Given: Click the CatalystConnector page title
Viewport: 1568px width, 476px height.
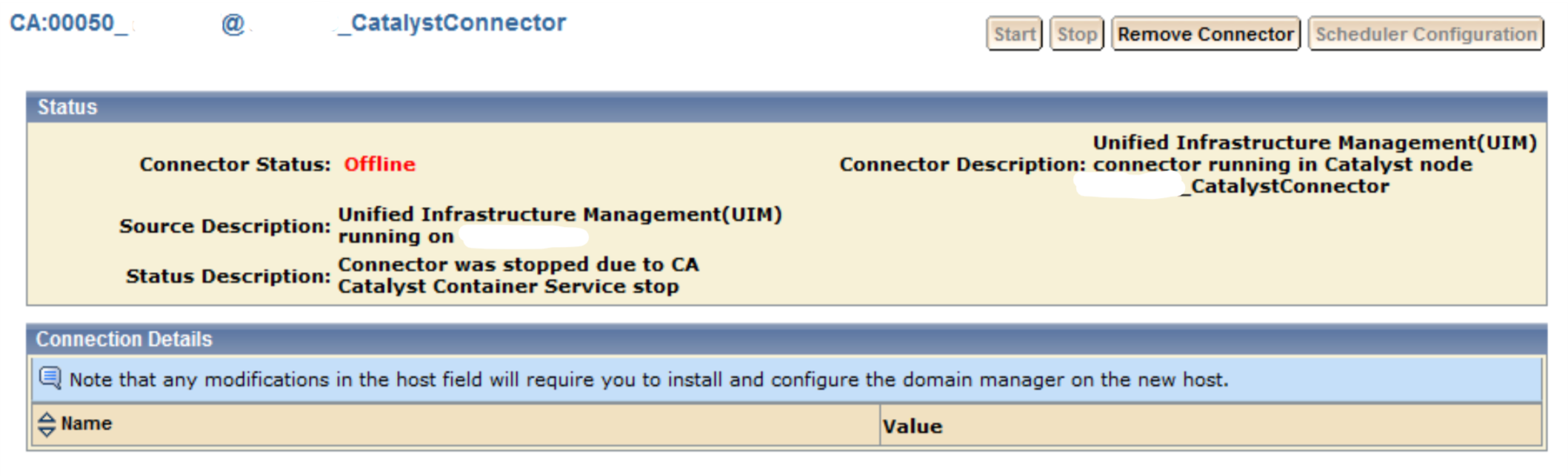Looking at the screenshot, I should tap(287, 24).
